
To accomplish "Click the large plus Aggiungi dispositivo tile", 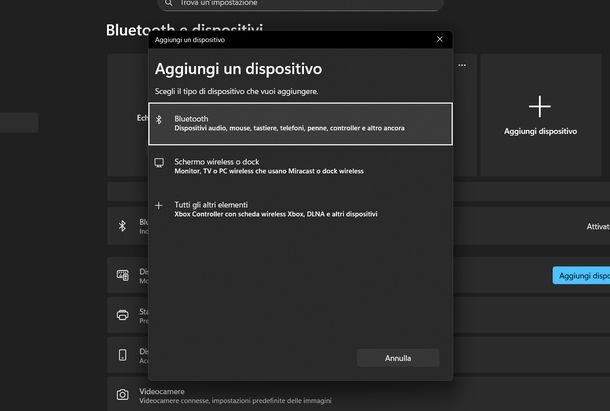I will 540,115.
